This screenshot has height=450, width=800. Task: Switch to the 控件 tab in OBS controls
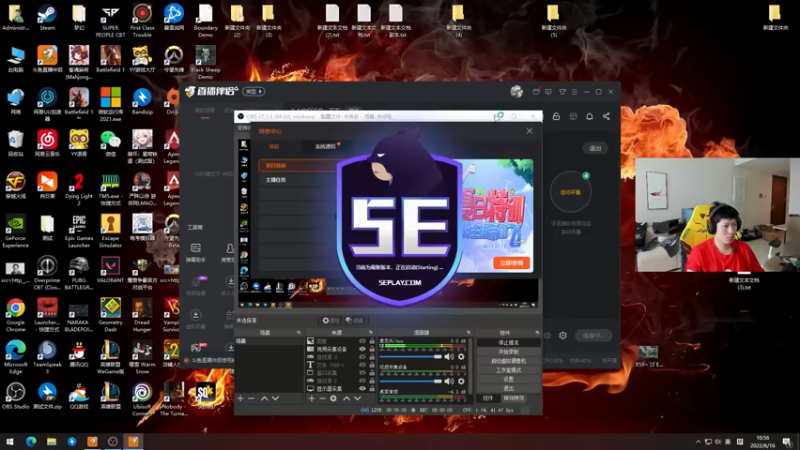click(x=488, y=398)
